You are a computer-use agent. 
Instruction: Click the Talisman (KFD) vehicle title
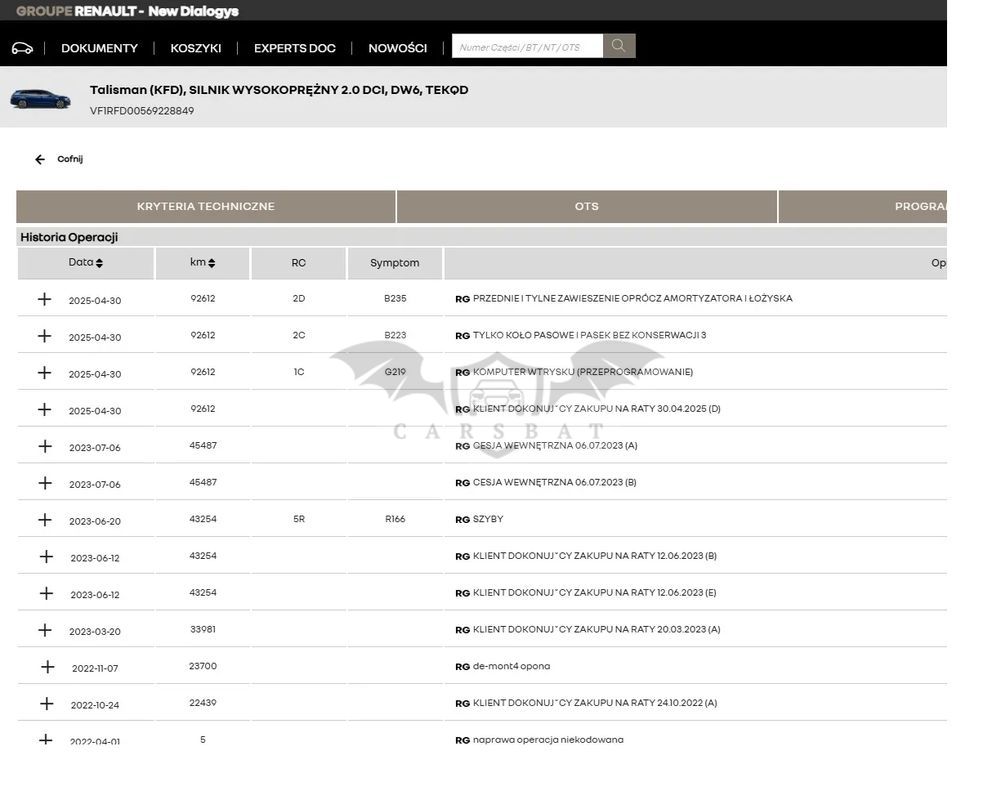(x=279, y=90)
